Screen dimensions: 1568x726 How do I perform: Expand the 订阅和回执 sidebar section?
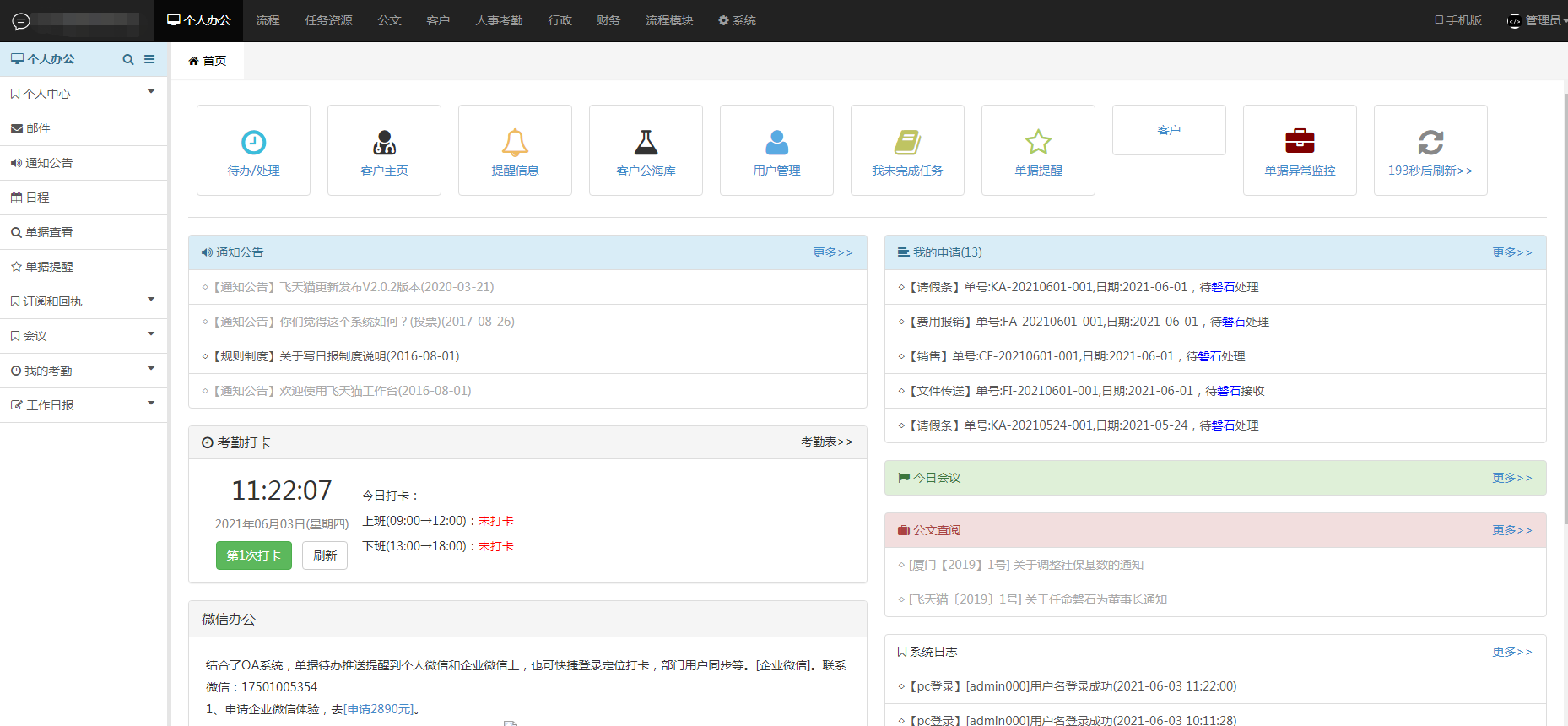(x=83, y=301)
